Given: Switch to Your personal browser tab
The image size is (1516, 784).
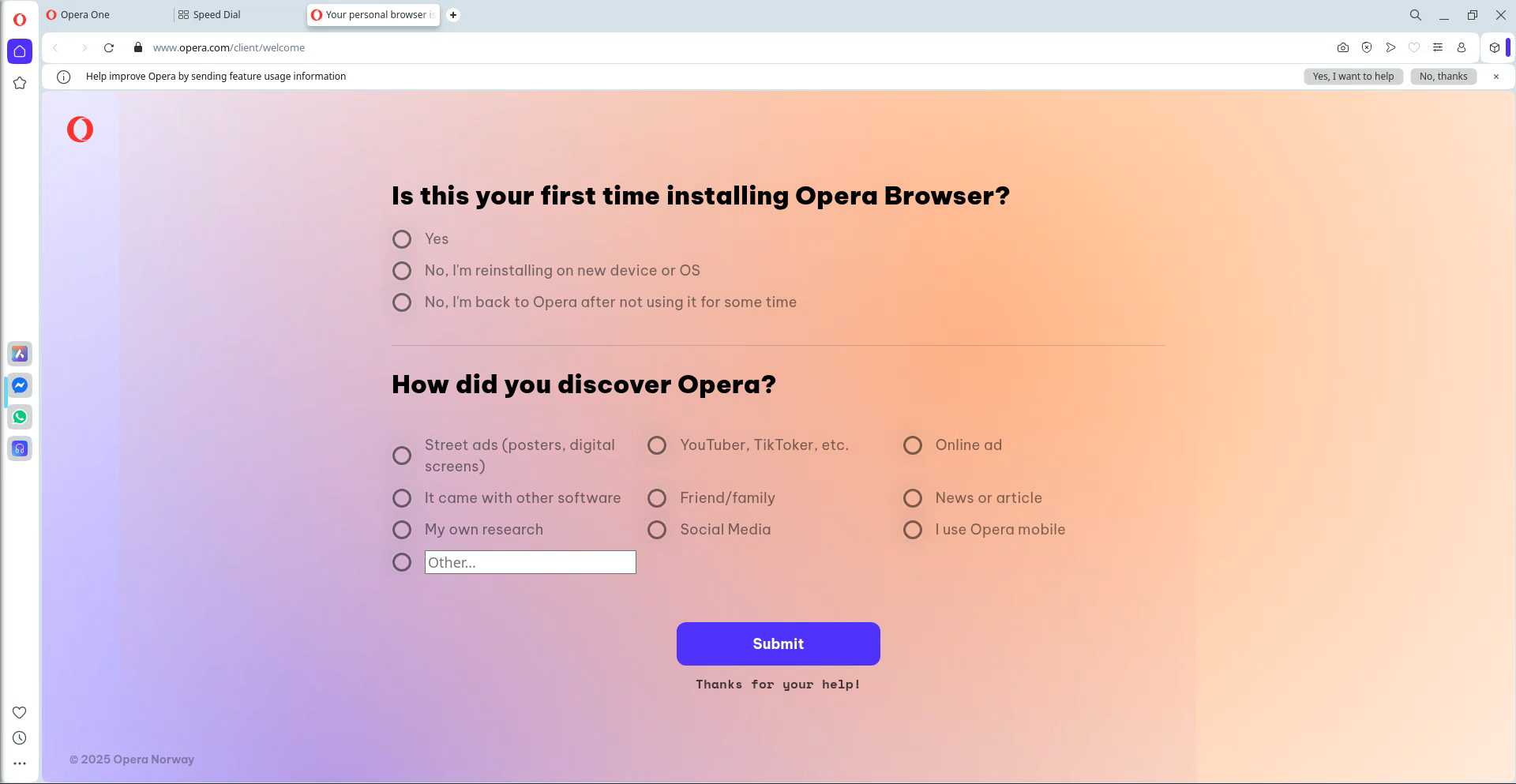Looking at the screenshot, I should pyautogui.click(x=373, y=15).
